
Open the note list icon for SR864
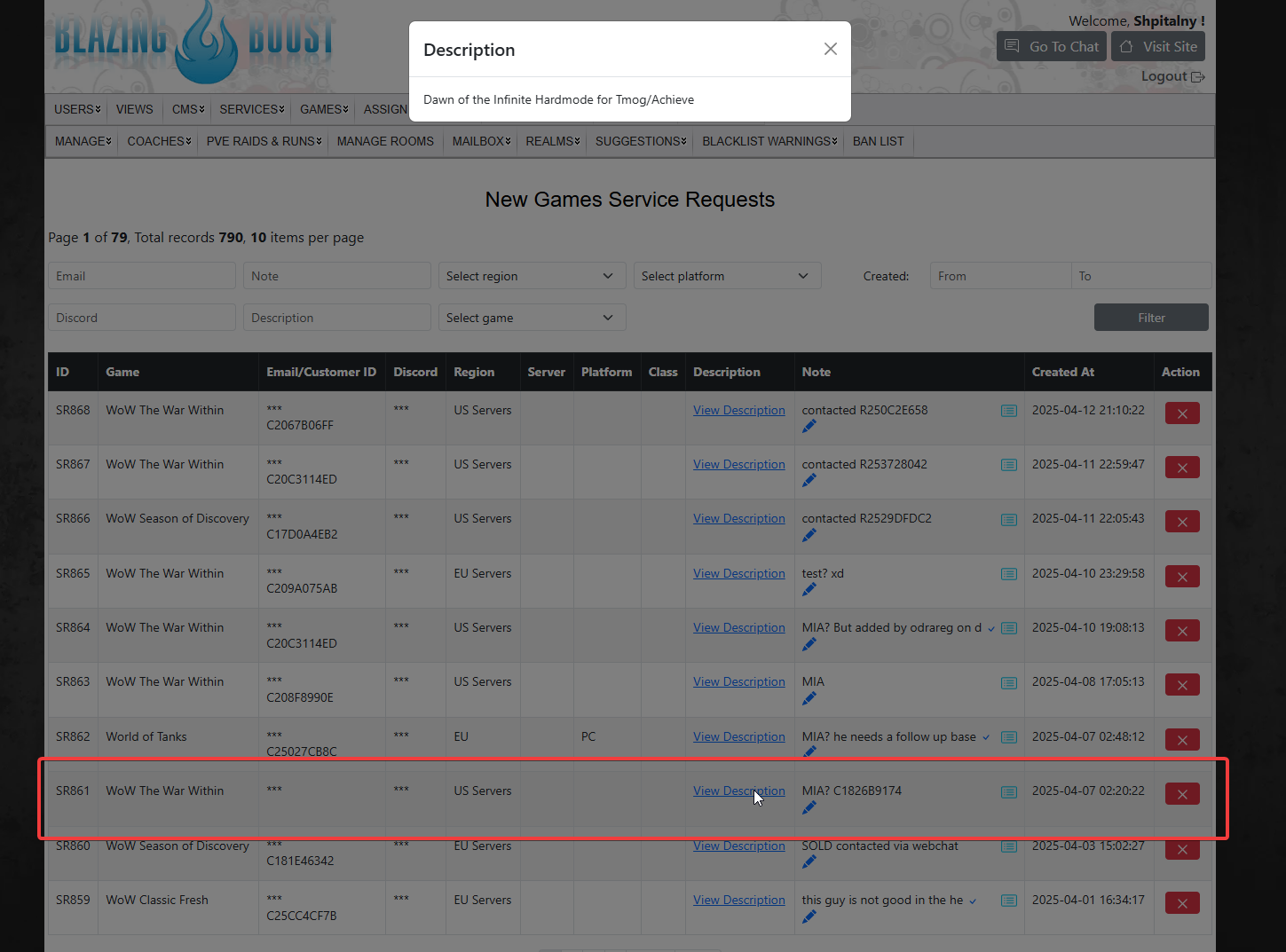[x=1009, y=628]
